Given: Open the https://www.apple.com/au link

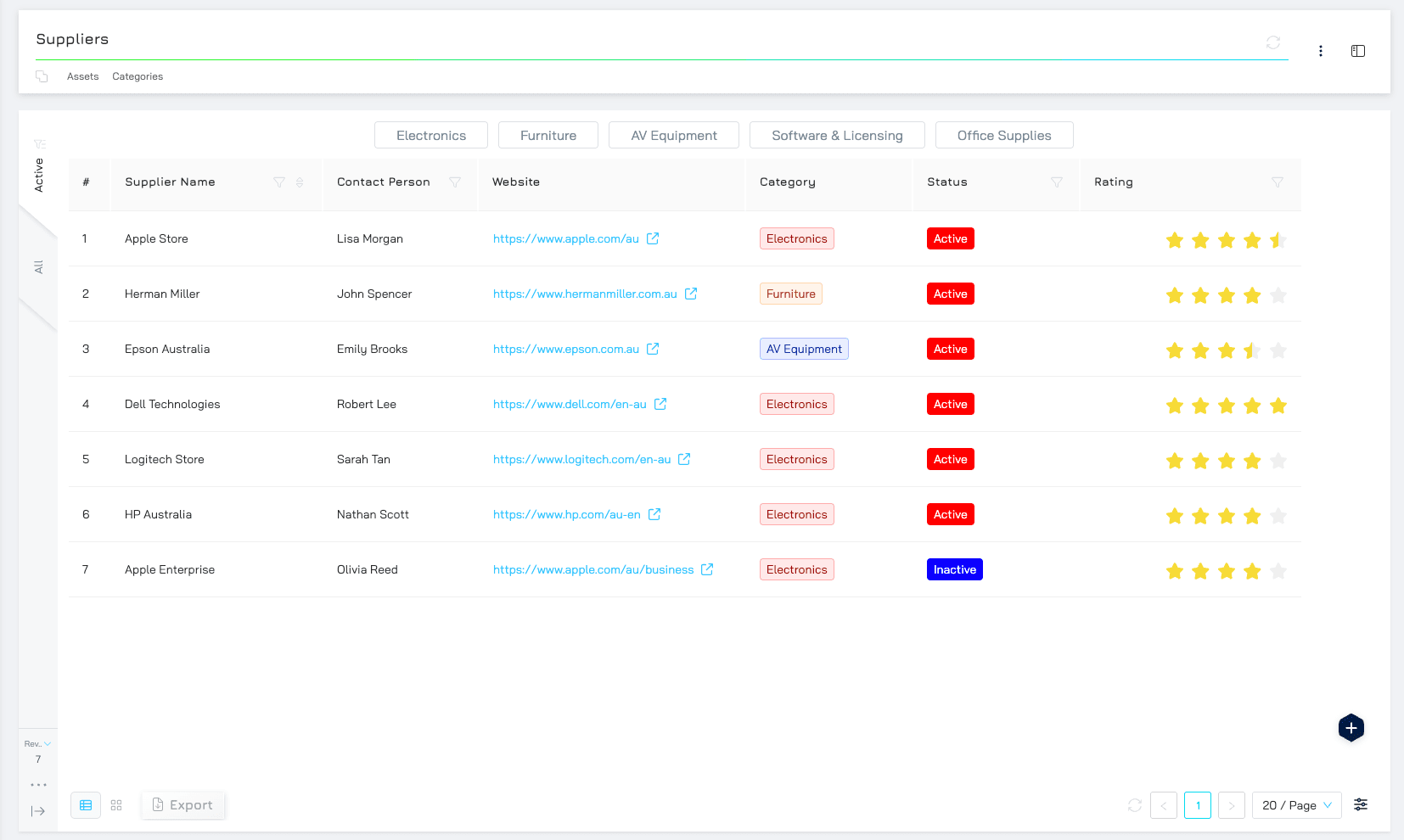Looking at the screenshot, I should click(x=566, y=238).
